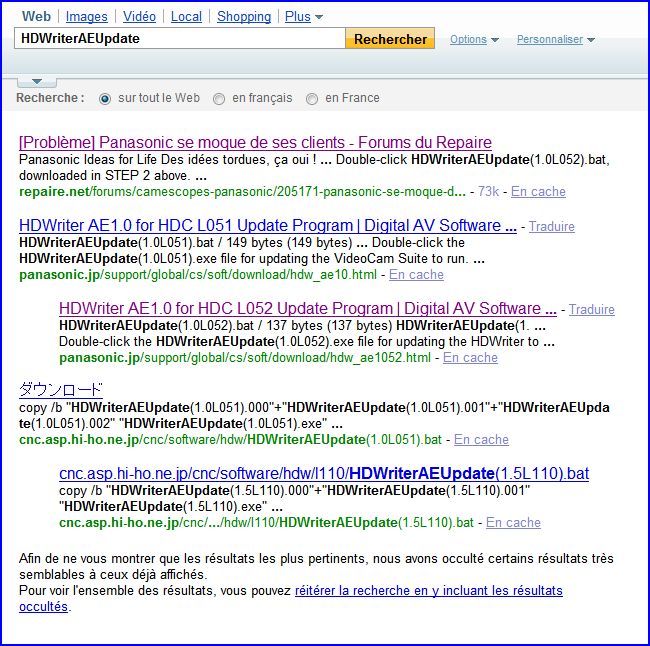The height and width of the screenshot is (646, 650).
Task: Open the Personnaliser dropdown
Action: tap(555, 39)
